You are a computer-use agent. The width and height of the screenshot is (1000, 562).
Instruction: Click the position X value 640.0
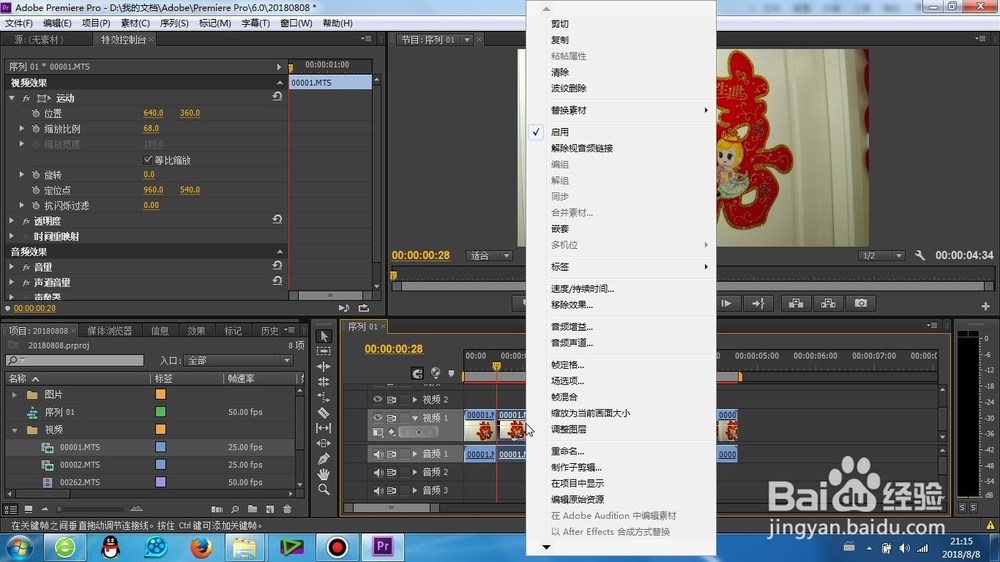point(153,113)
